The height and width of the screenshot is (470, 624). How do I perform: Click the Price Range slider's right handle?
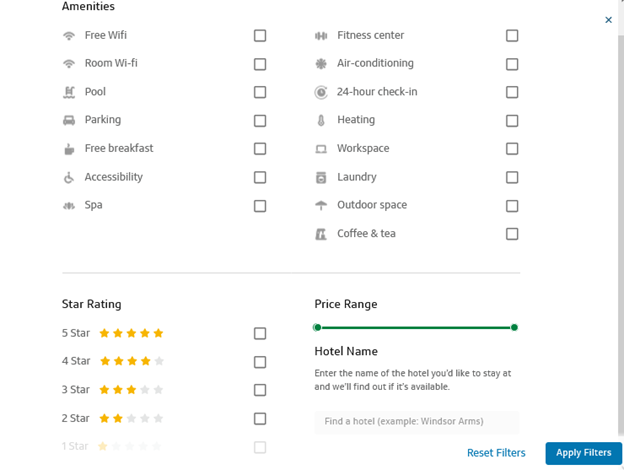point(514,327)
